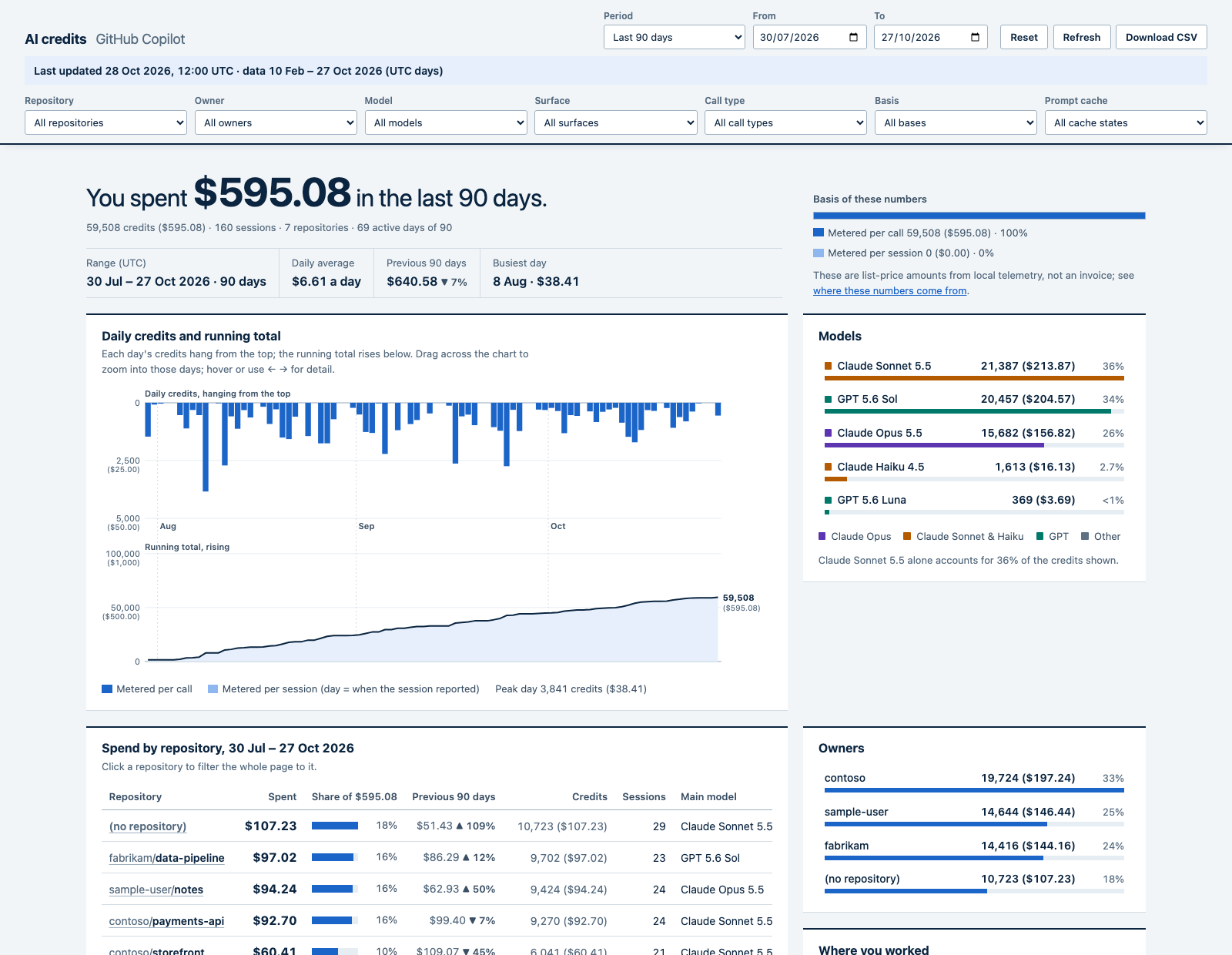The height and width of the screenshot is (955, 1232).
Task: Filter by sample-user/notes repository
Action: point(156,890)
